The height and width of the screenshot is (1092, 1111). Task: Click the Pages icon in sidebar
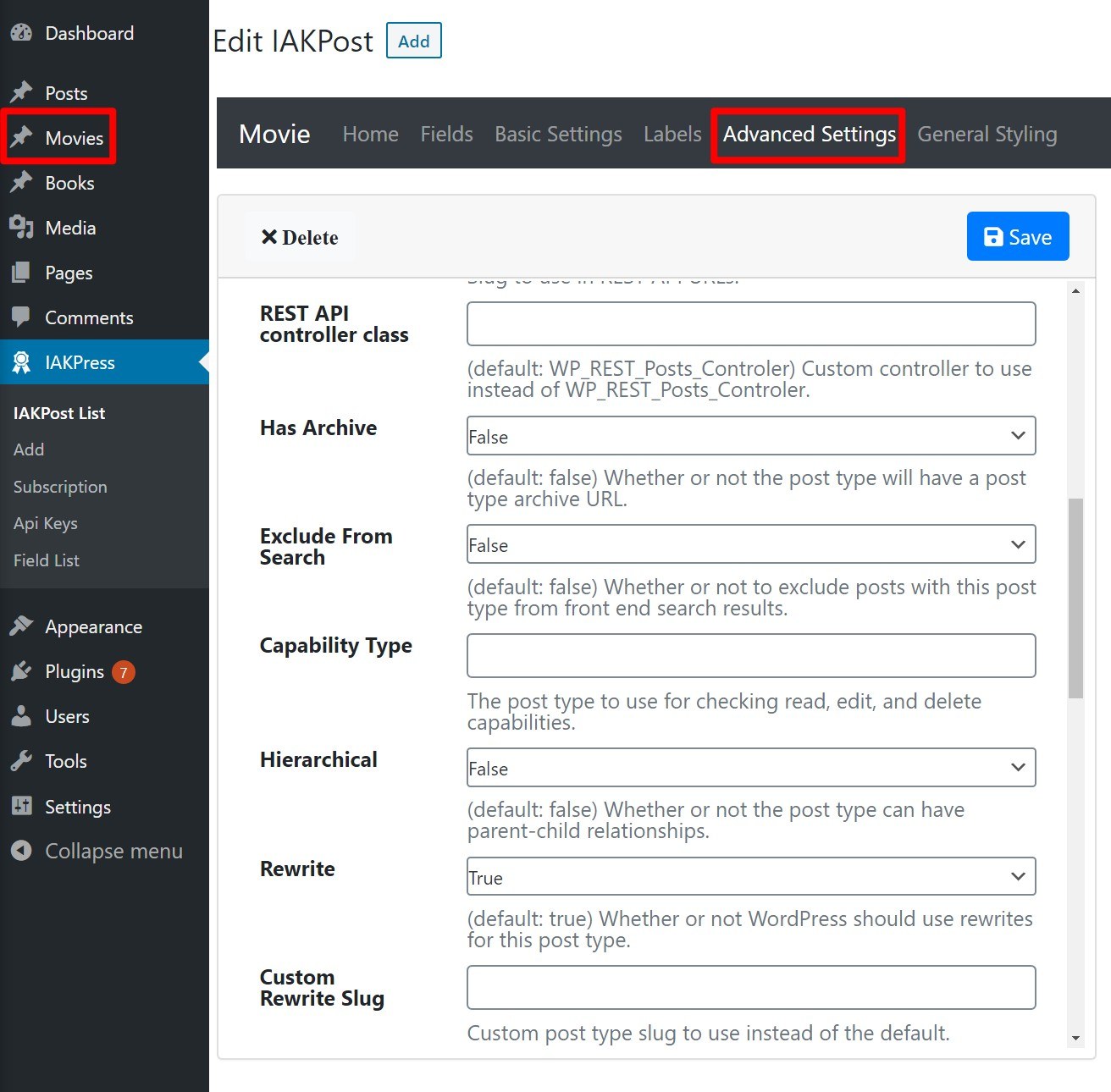click(x=21, y=273)
